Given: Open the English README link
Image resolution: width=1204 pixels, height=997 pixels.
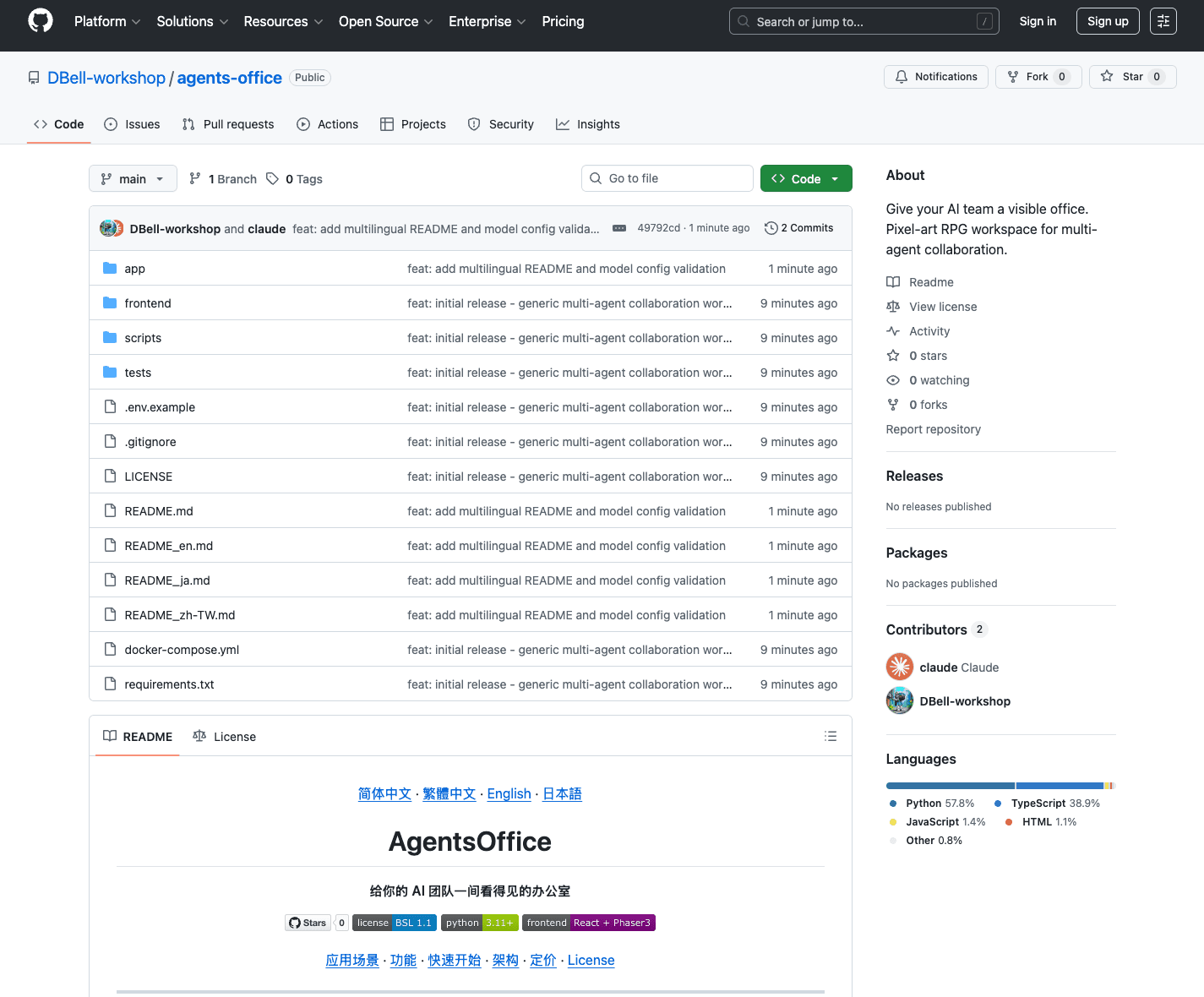Looking at the screenshot, I should pyautogui.click(x=509, y=794).
